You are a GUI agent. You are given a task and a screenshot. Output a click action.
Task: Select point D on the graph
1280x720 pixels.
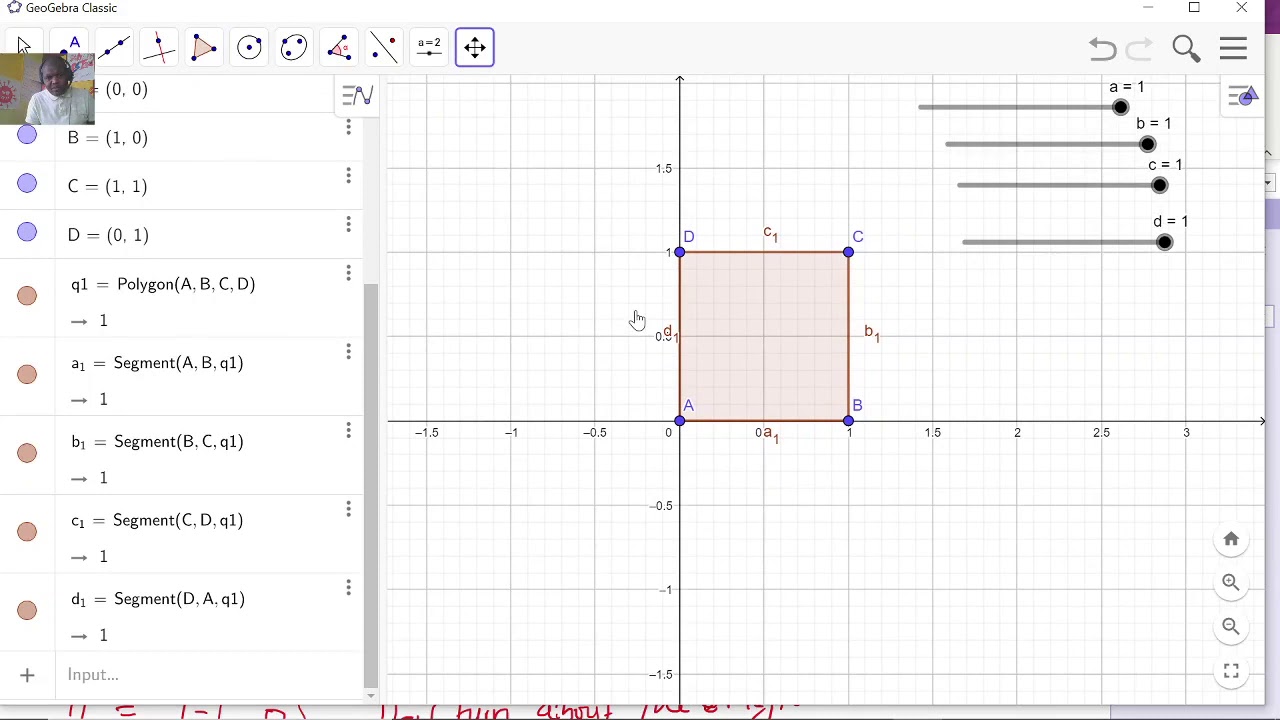(680, 252)
